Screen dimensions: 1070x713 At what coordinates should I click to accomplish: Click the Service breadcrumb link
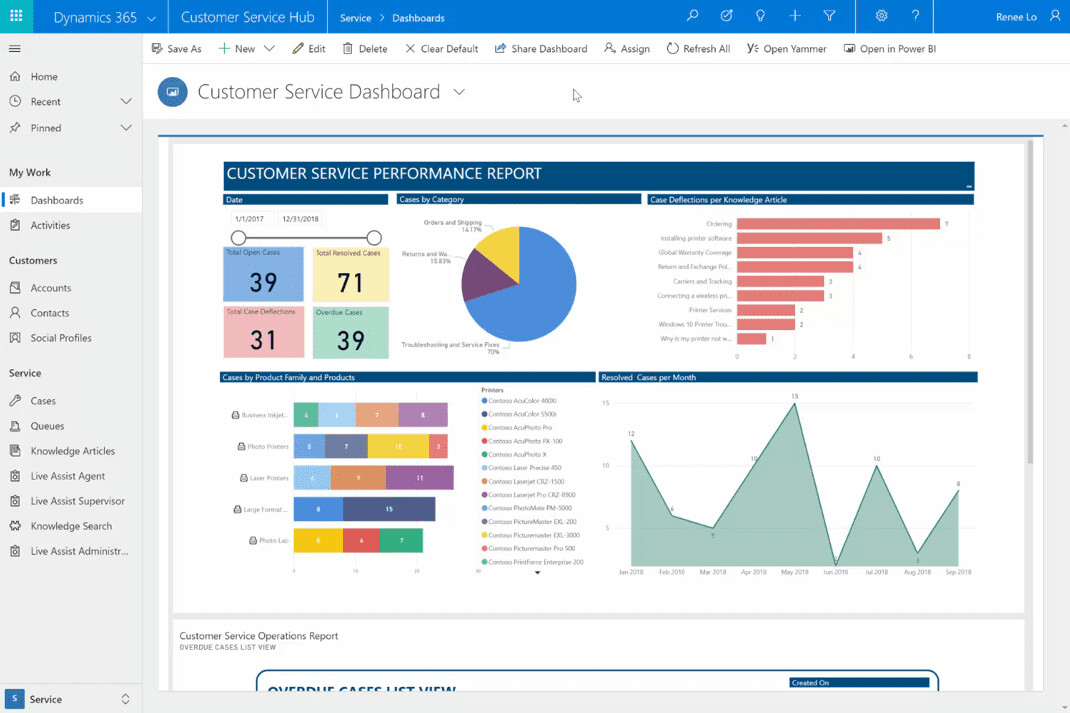tap(356, 18)
